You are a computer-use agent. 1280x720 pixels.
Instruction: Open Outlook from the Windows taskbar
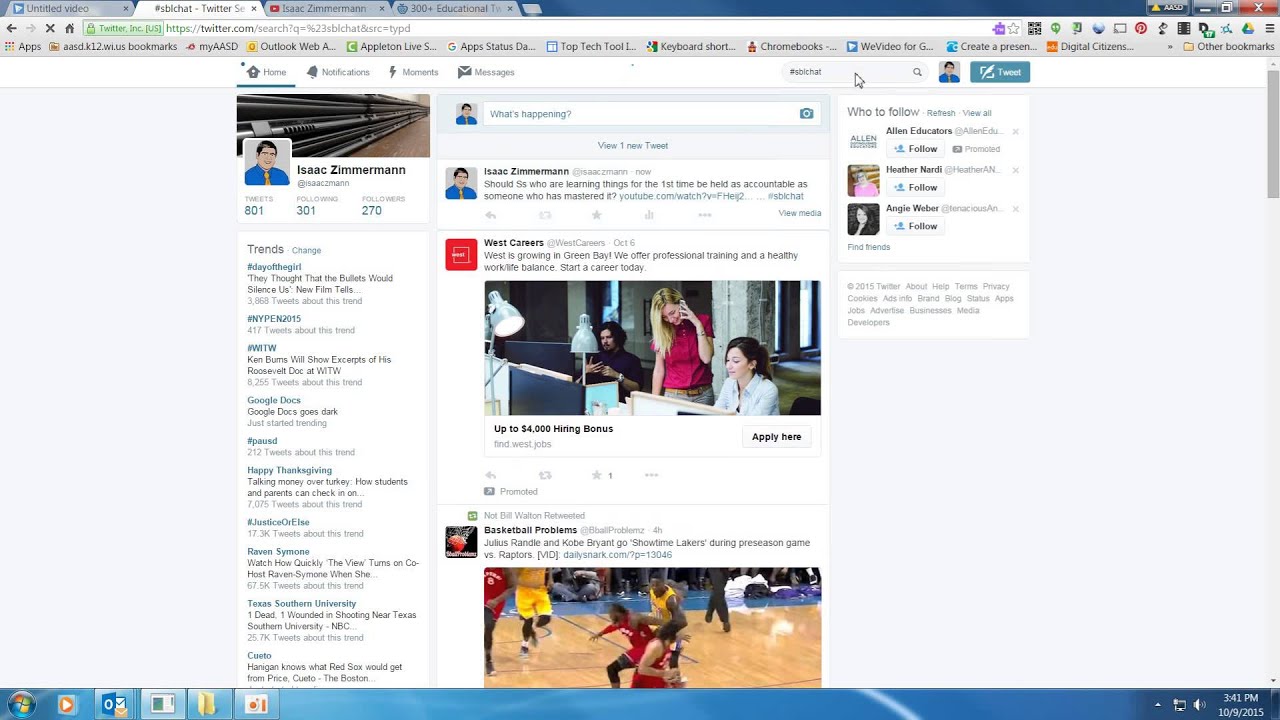click(115, 705)
